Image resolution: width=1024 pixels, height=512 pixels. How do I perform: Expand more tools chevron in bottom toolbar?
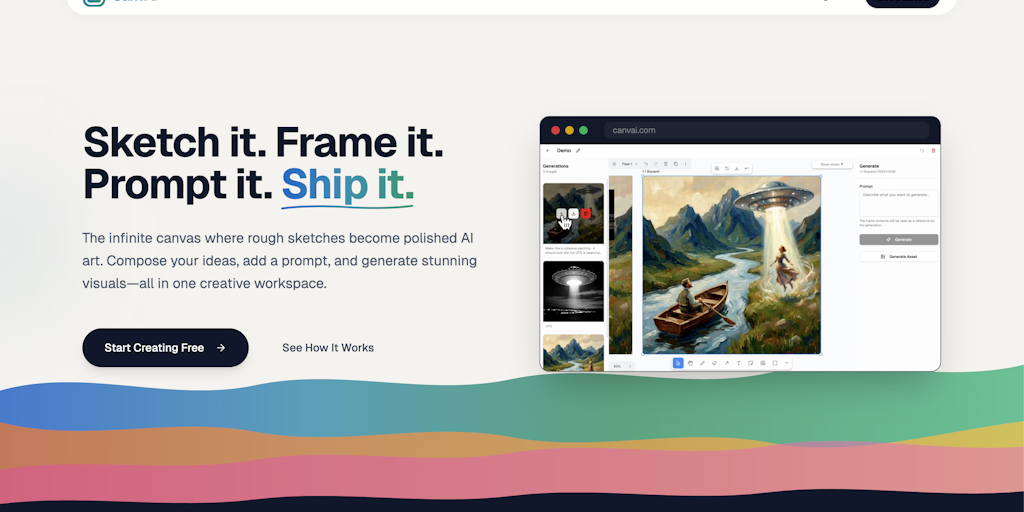(787, 363)
